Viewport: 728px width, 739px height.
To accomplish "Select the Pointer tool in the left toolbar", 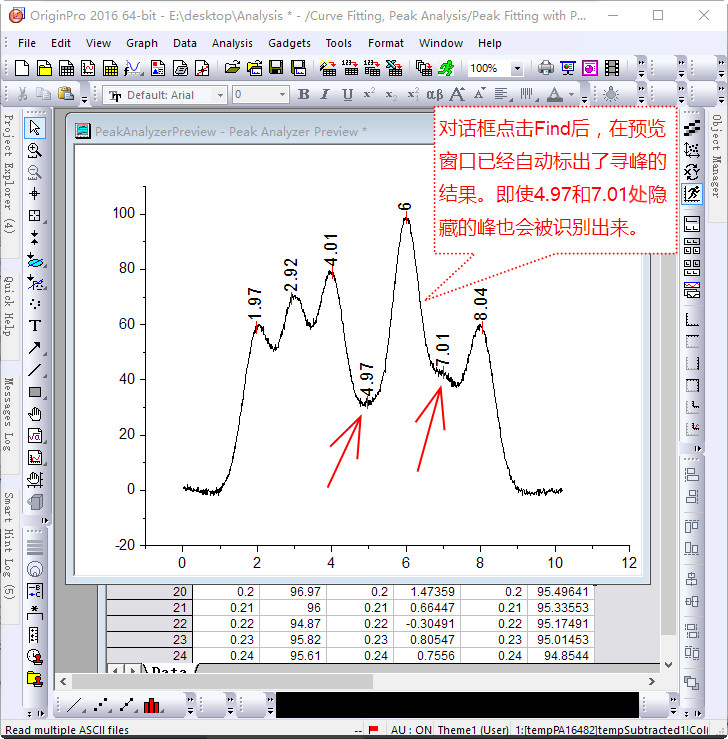I will click(35, 128).
